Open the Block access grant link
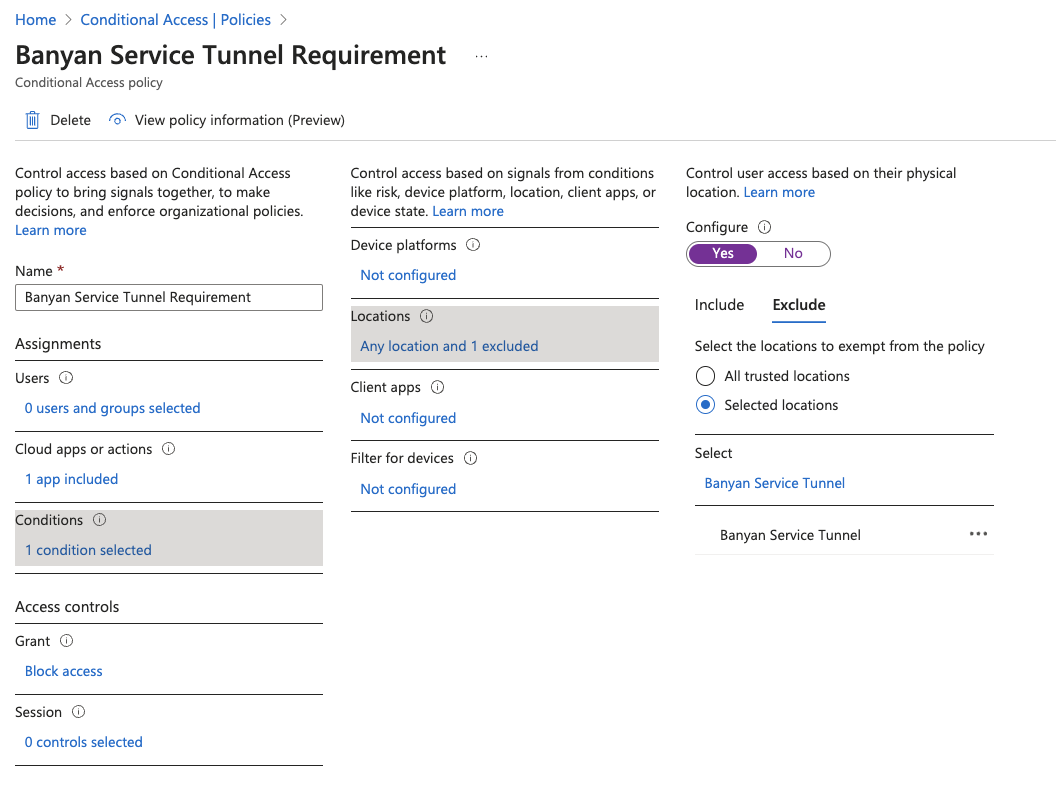 [64, 671]
